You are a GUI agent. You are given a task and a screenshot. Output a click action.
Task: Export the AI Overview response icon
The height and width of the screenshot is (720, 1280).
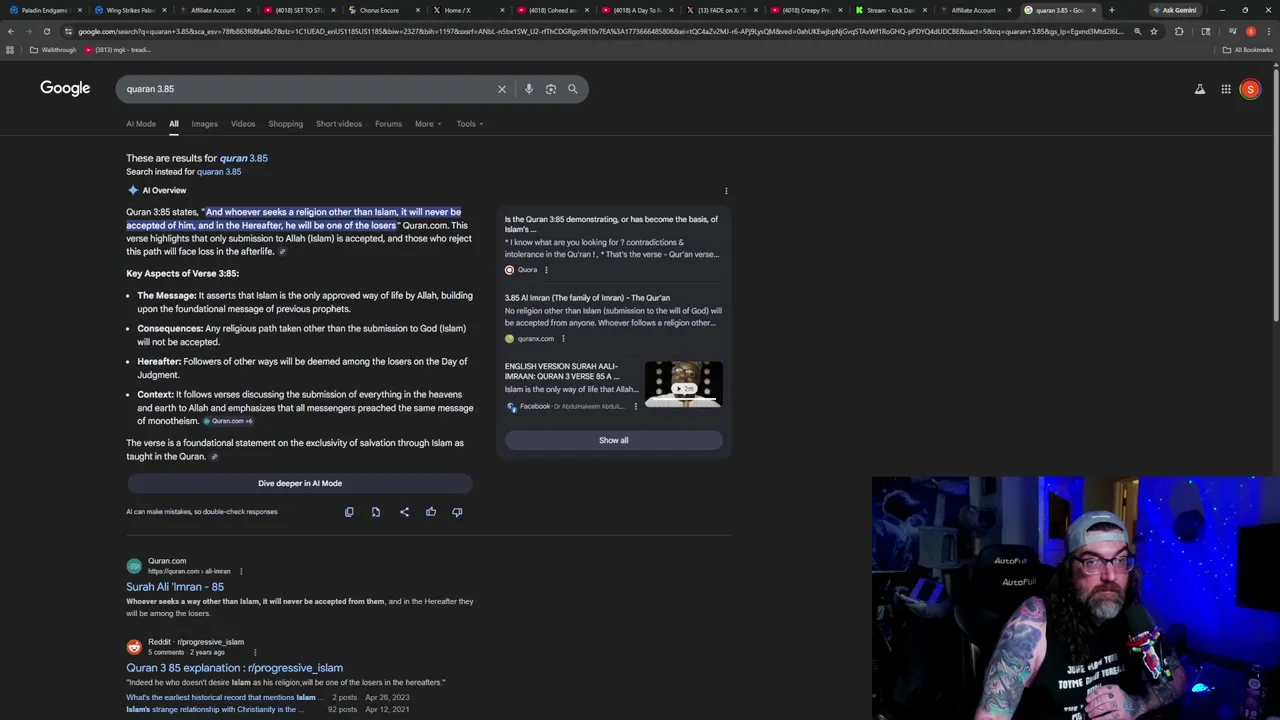click(x=376, y=512)
